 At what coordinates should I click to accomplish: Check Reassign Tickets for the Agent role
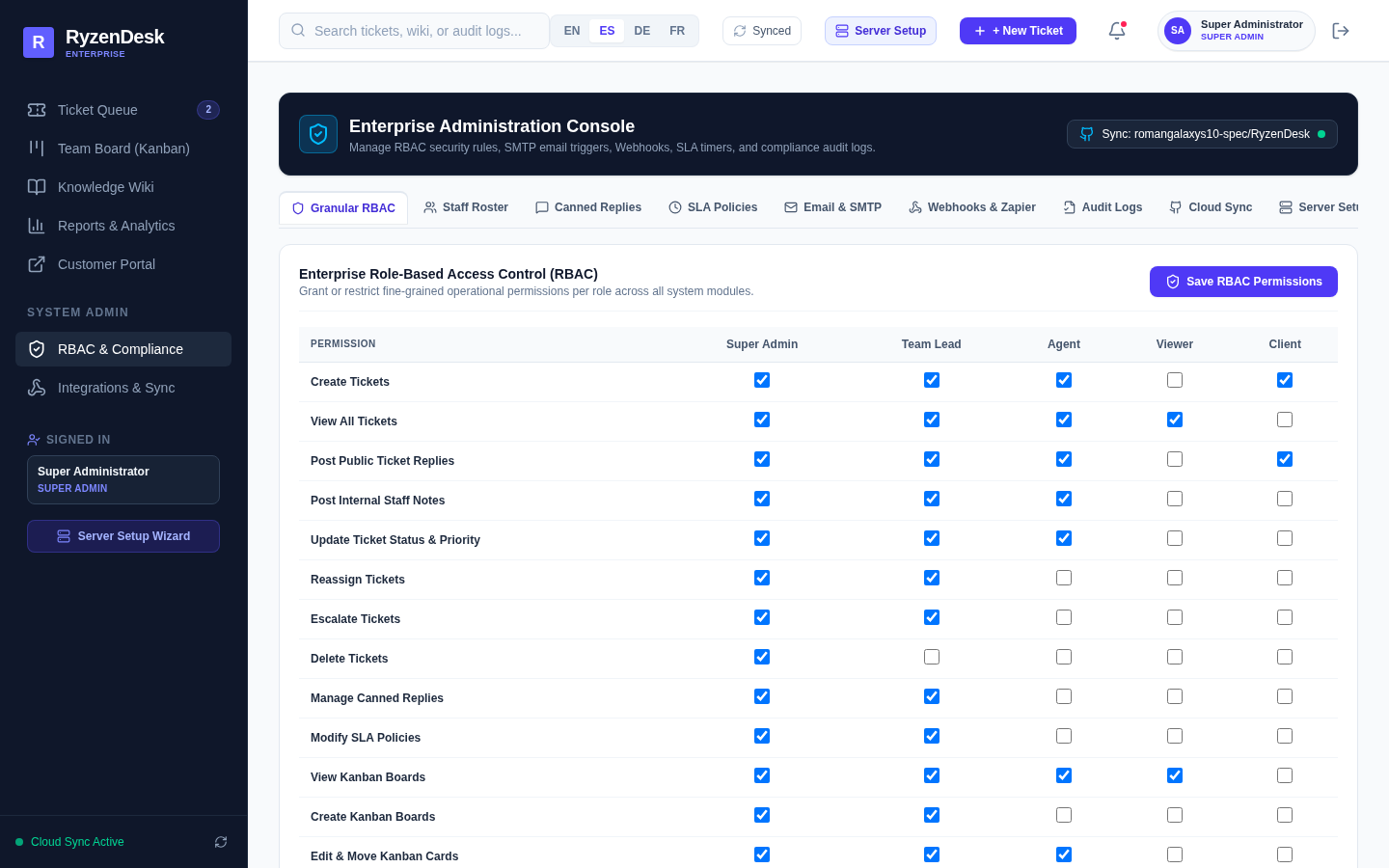click(x=1064, y=578)
